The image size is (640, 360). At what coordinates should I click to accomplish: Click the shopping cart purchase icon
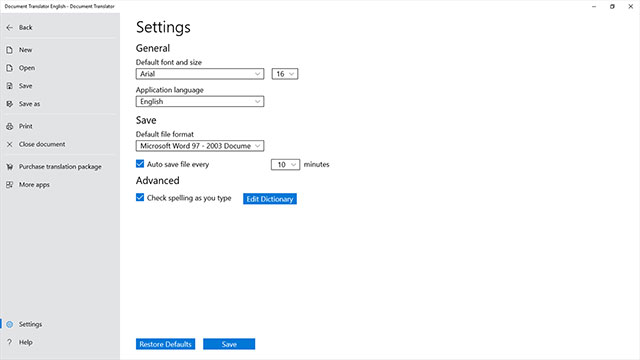[x=9, y=167]
